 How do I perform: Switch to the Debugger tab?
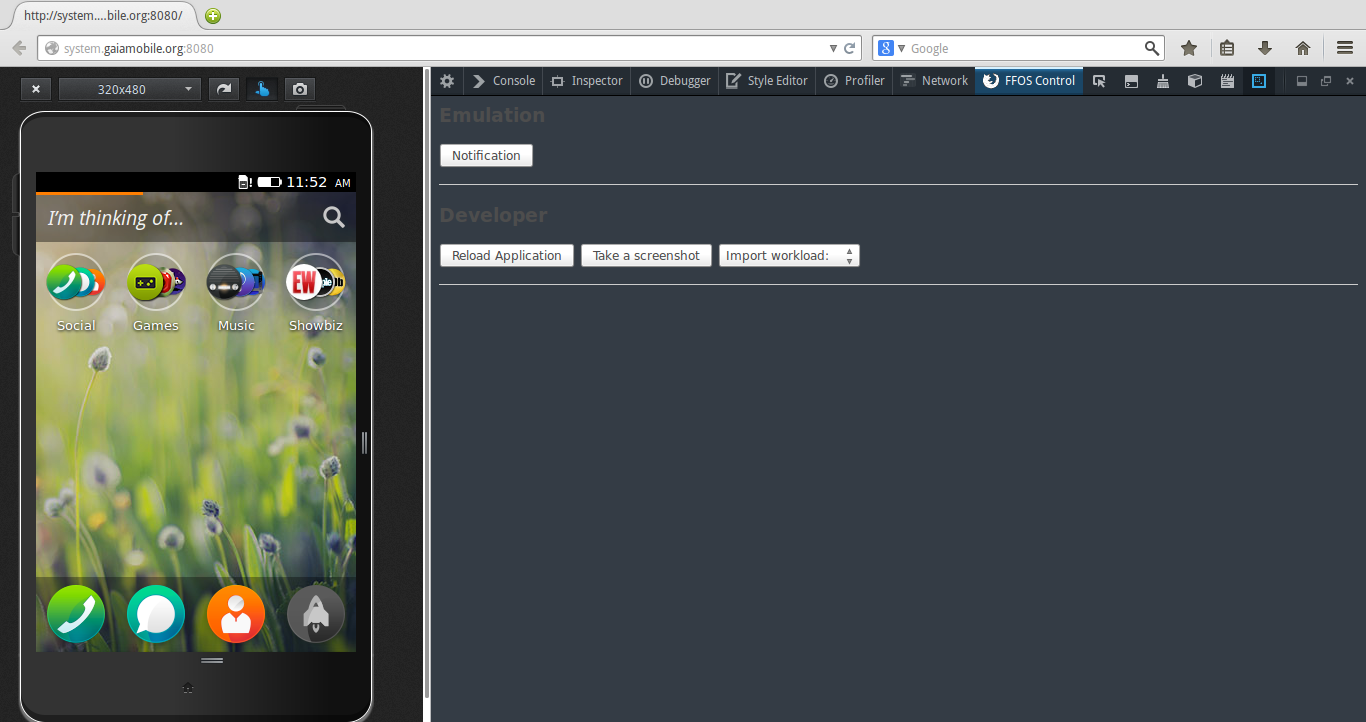coord(674,81)
